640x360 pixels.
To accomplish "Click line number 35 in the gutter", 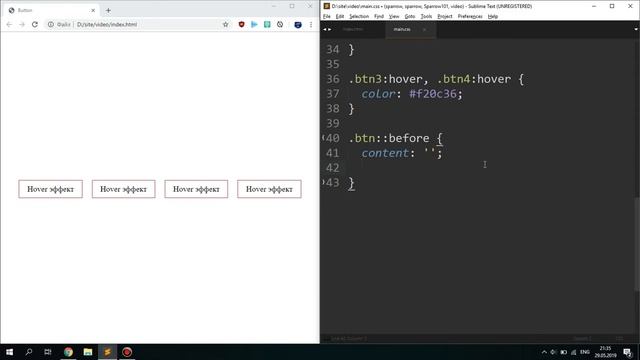I will (333, 64).
